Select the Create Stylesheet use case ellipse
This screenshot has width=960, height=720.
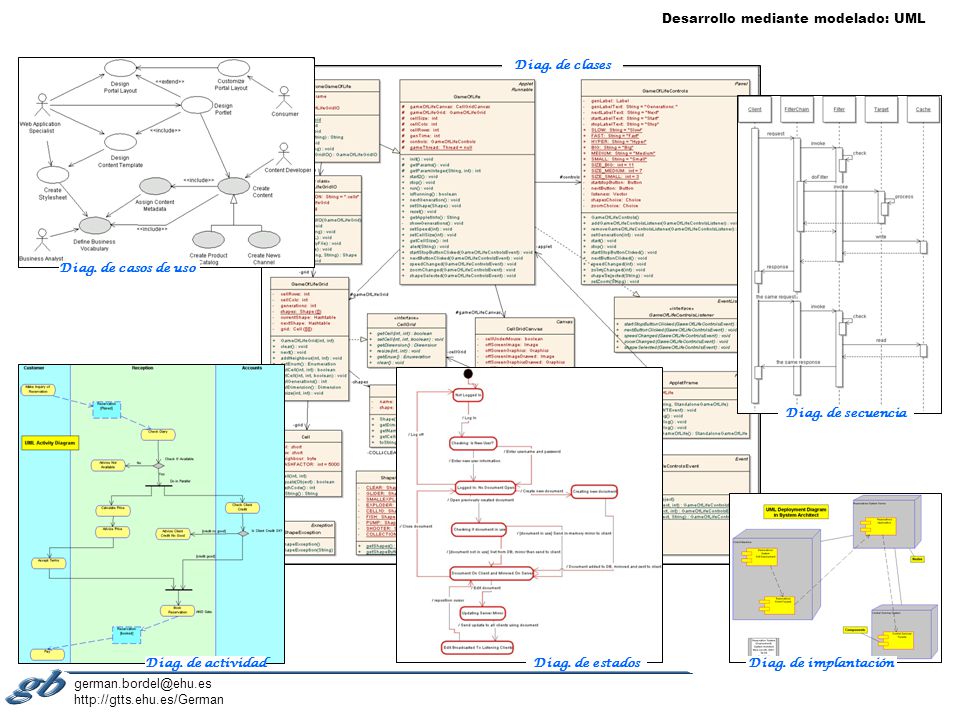53,174
